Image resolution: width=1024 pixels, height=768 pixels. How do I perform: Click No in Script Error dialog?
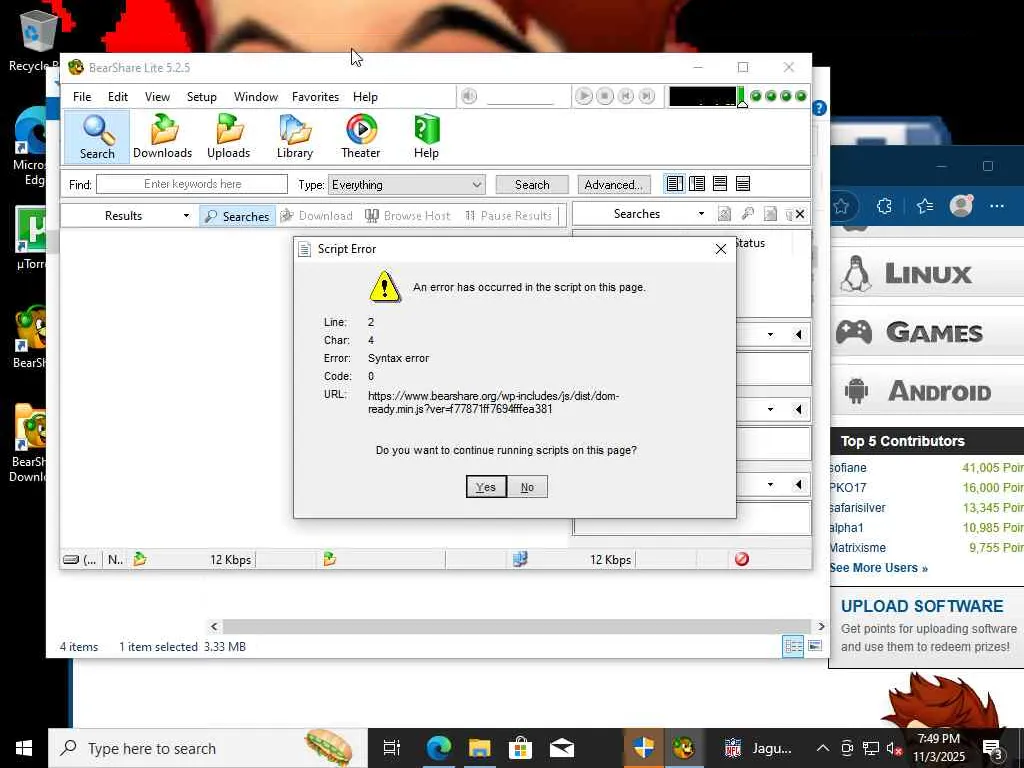[527, 487]
